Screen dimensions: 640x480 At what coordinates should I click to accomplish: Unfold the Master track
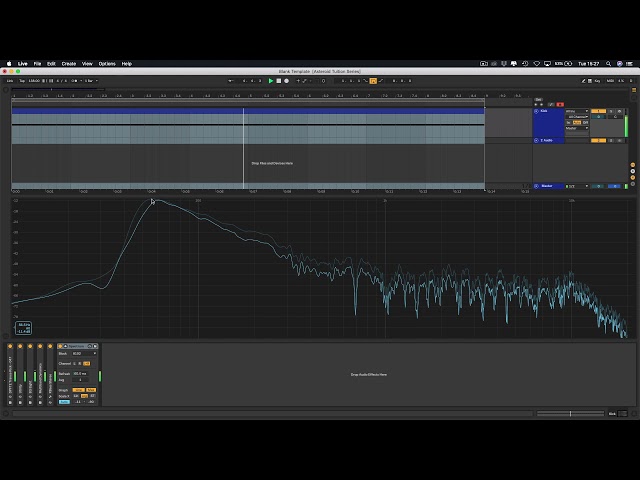tap(536, 186)
